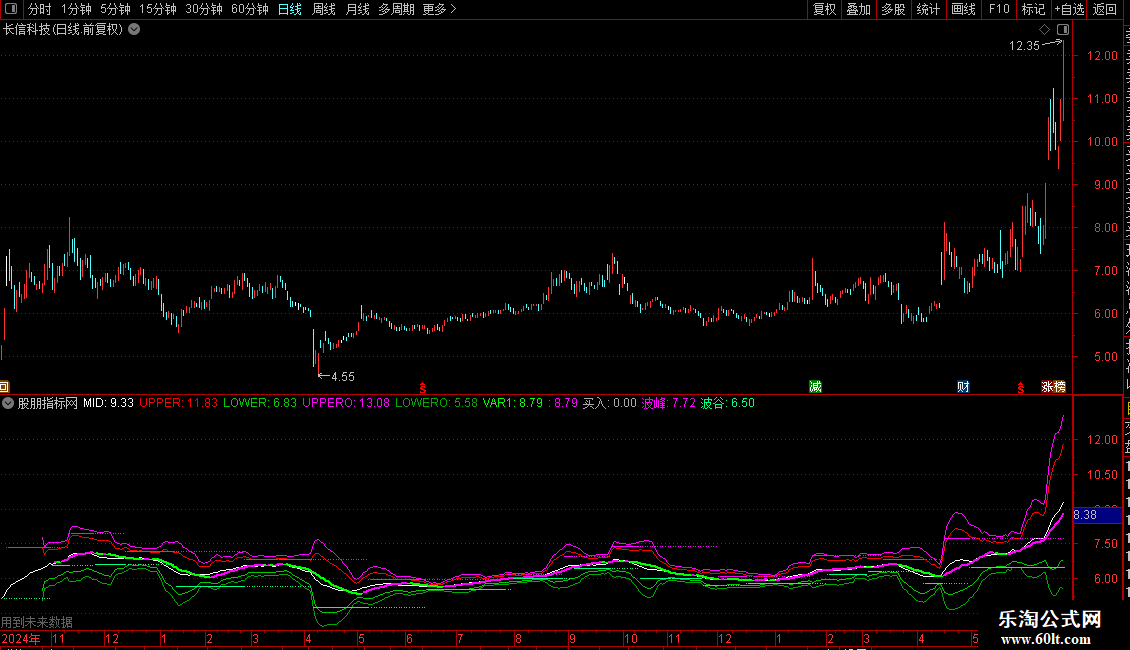
Task: Click the 叠加 overlay button
Action: (859, 9)
